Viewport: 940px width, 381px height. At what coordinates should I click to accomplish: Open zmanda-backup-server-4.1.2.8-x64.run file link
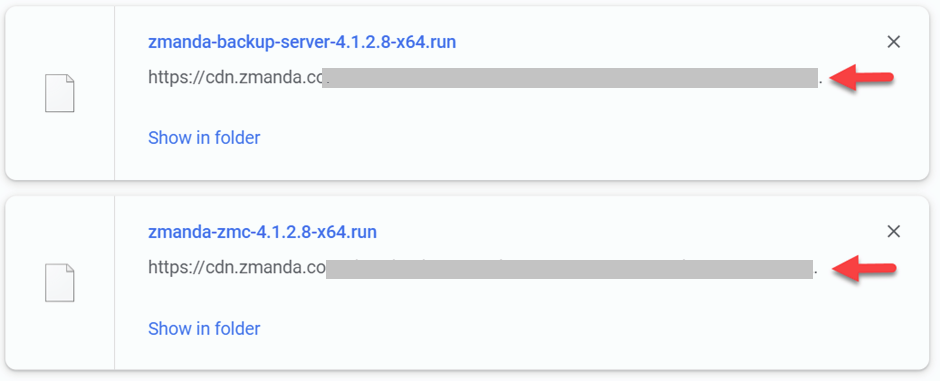(x=302, y=42)
